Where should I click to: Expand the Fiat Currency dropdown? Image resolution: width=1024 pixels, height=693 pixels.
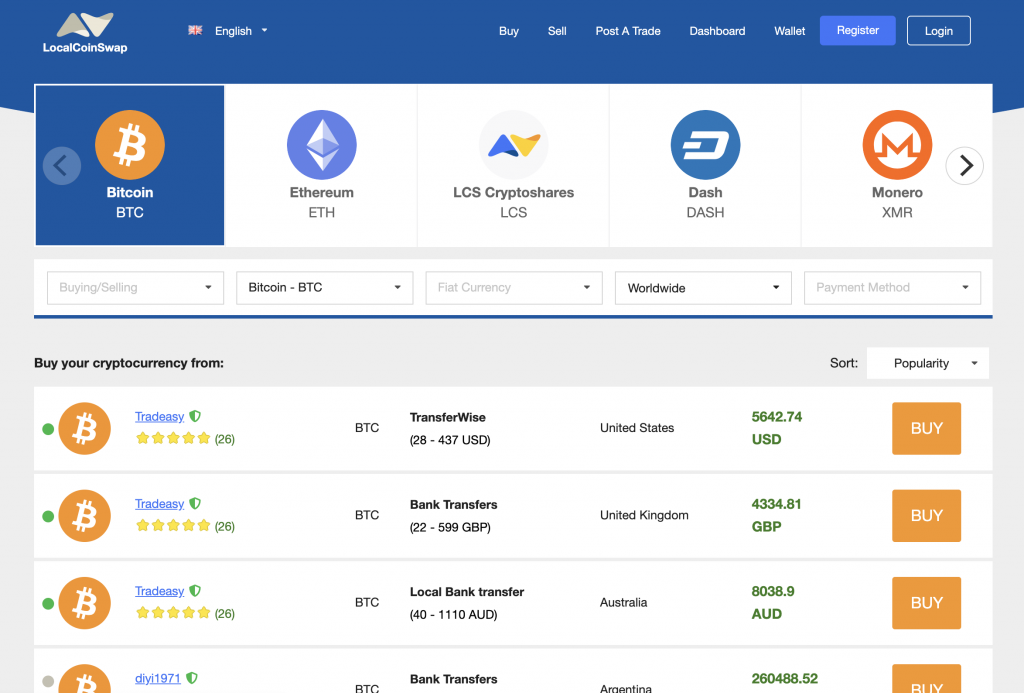point(514,287)
